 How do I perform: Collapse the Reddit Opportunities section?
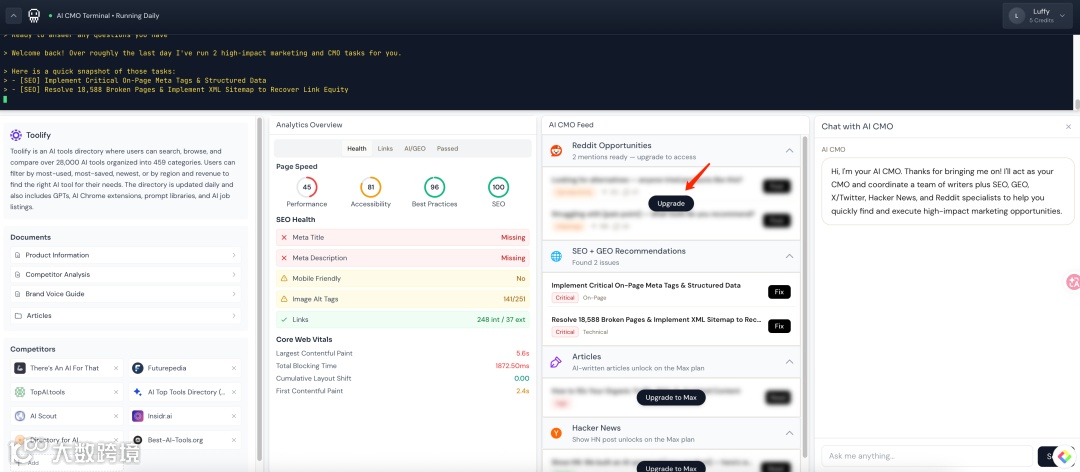pyautogui.click(x=789, y=150)
